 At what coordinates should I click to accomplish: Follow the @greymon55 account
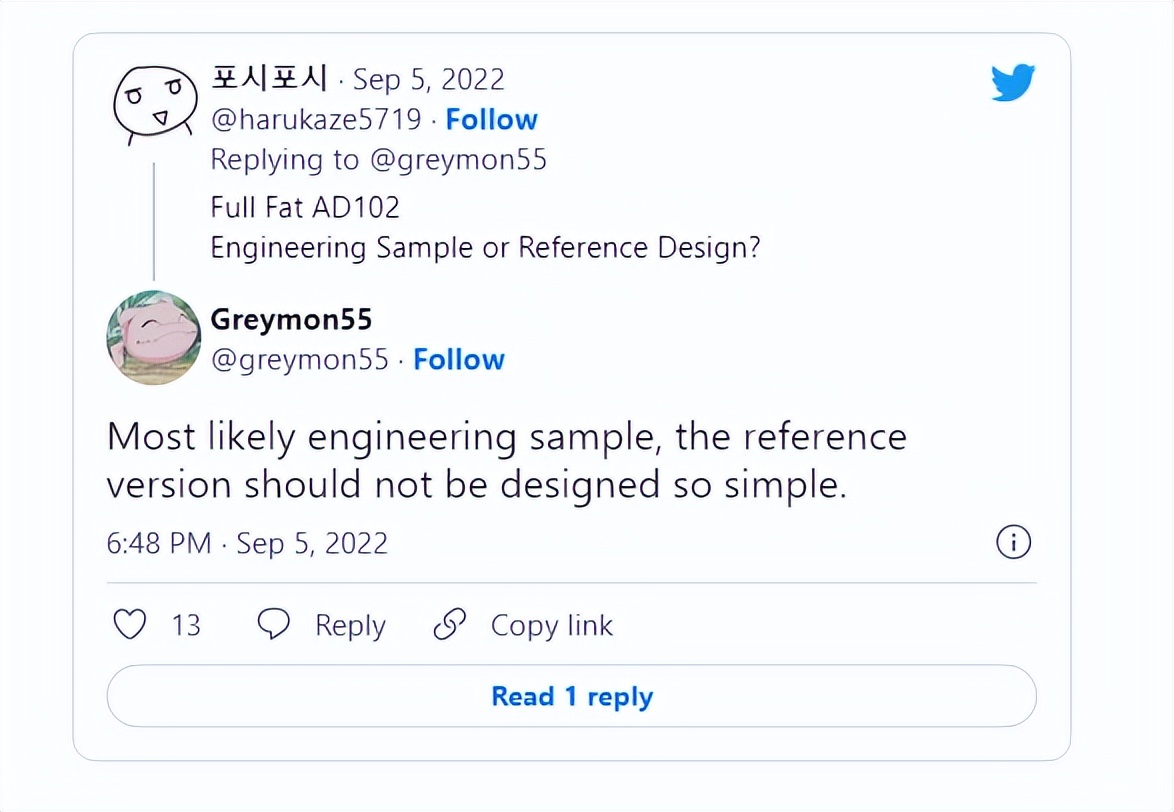(x=458, y=359)
